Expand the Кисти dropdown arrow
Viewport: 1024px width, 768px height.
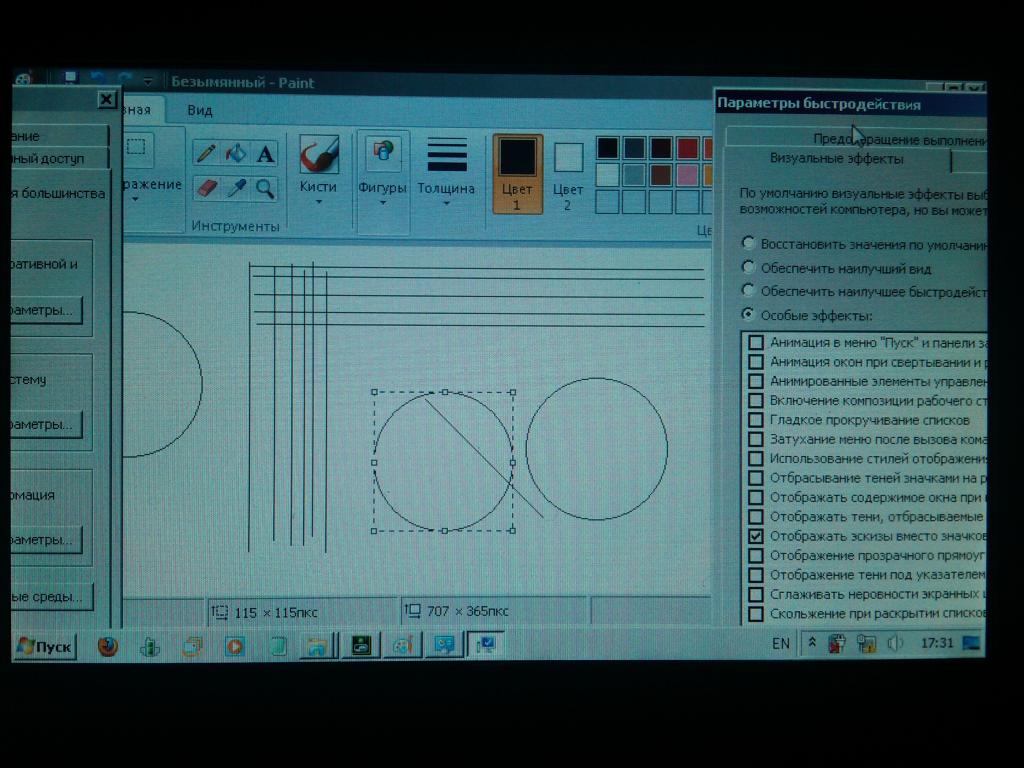click(x=319, y=202)
